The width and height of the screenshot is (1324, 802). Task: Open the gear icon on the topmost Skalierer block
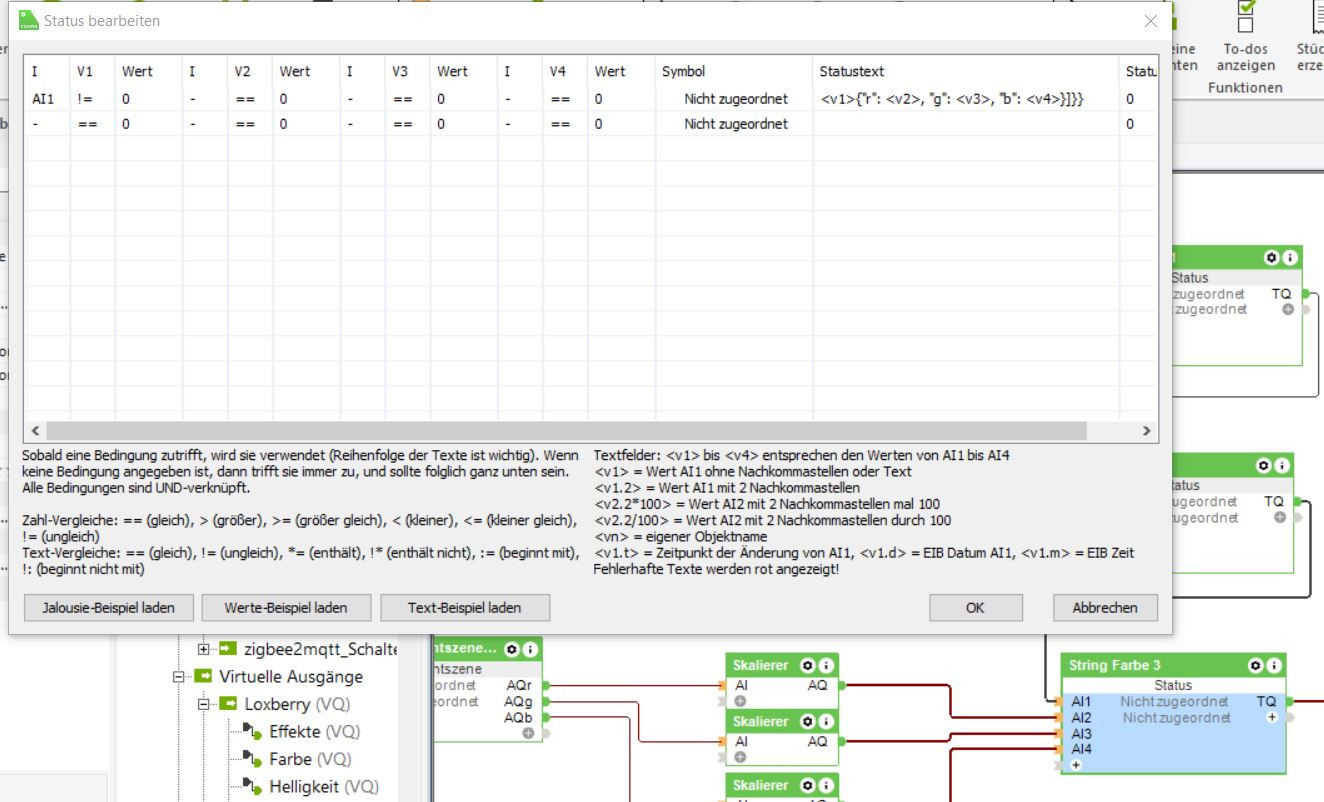pos(806,665)
